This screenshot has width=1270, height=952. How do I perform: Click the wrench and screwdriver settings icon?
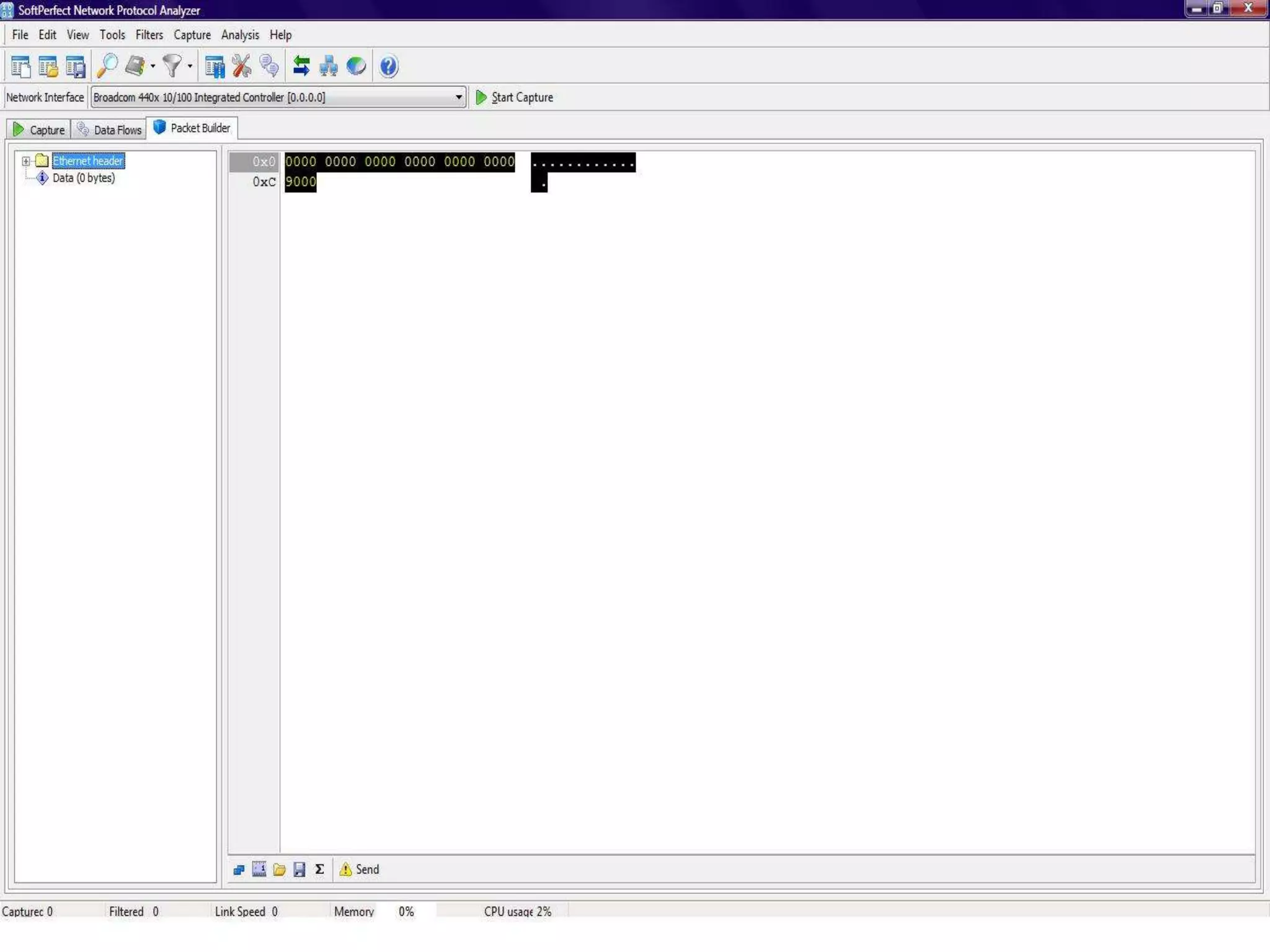tap(242, 66)
